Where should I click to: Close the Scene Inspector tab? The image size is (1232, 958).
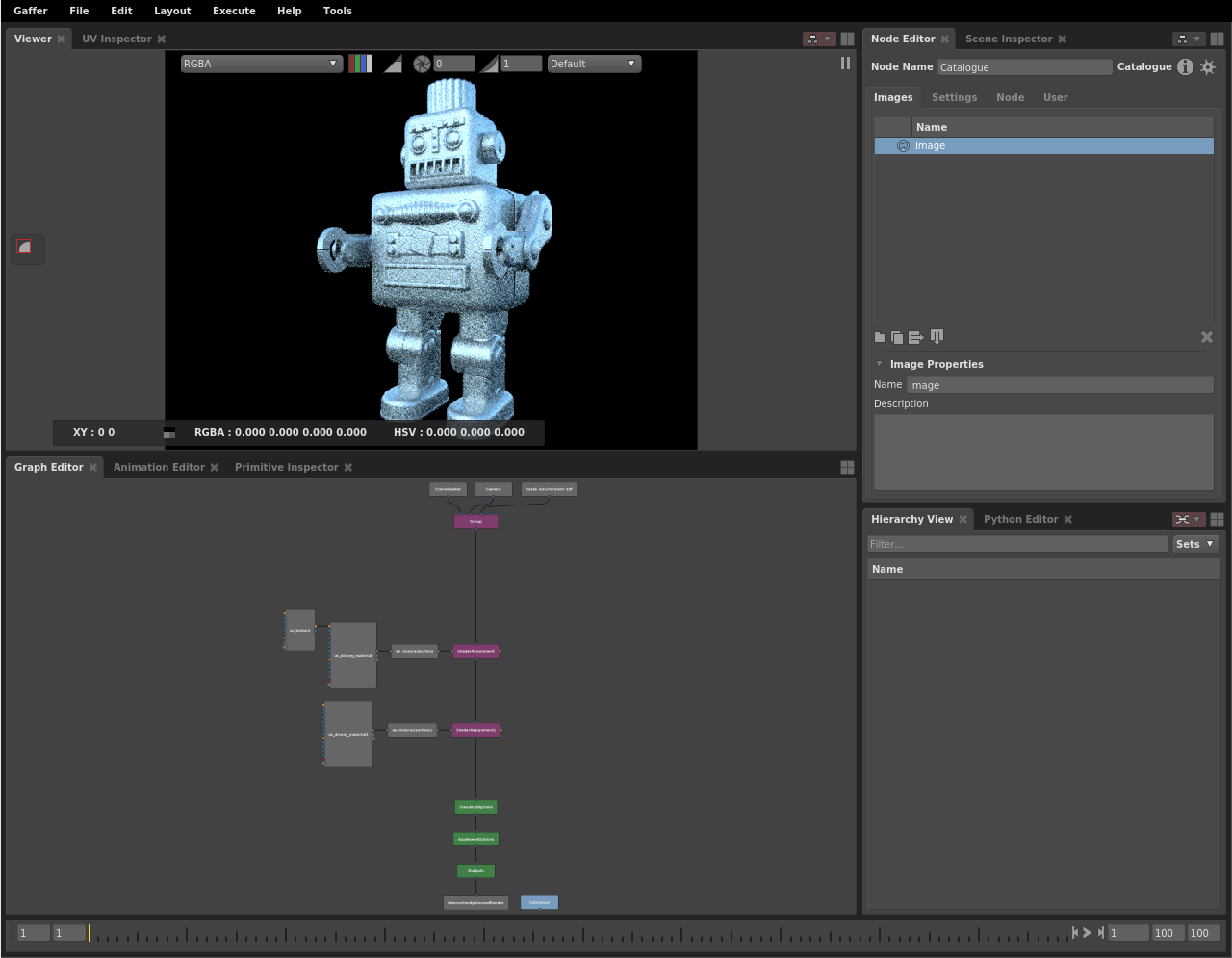click(1063, 39)
